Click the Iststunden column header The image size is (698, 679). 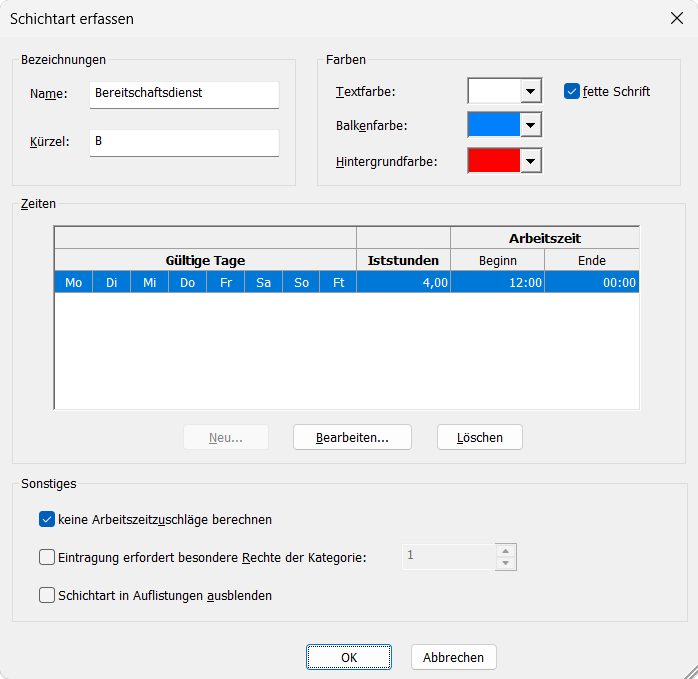tap(403, 260)
